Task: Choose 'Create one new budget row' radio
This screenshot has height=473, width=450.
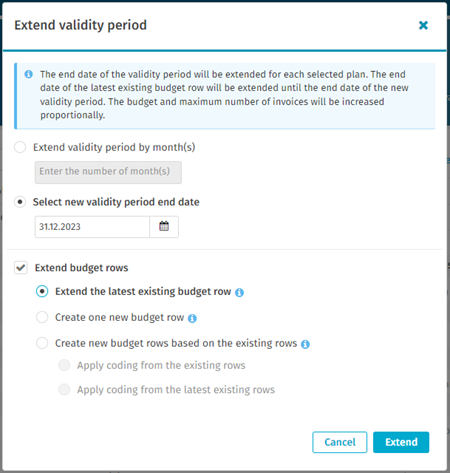Action: point(42,317)
